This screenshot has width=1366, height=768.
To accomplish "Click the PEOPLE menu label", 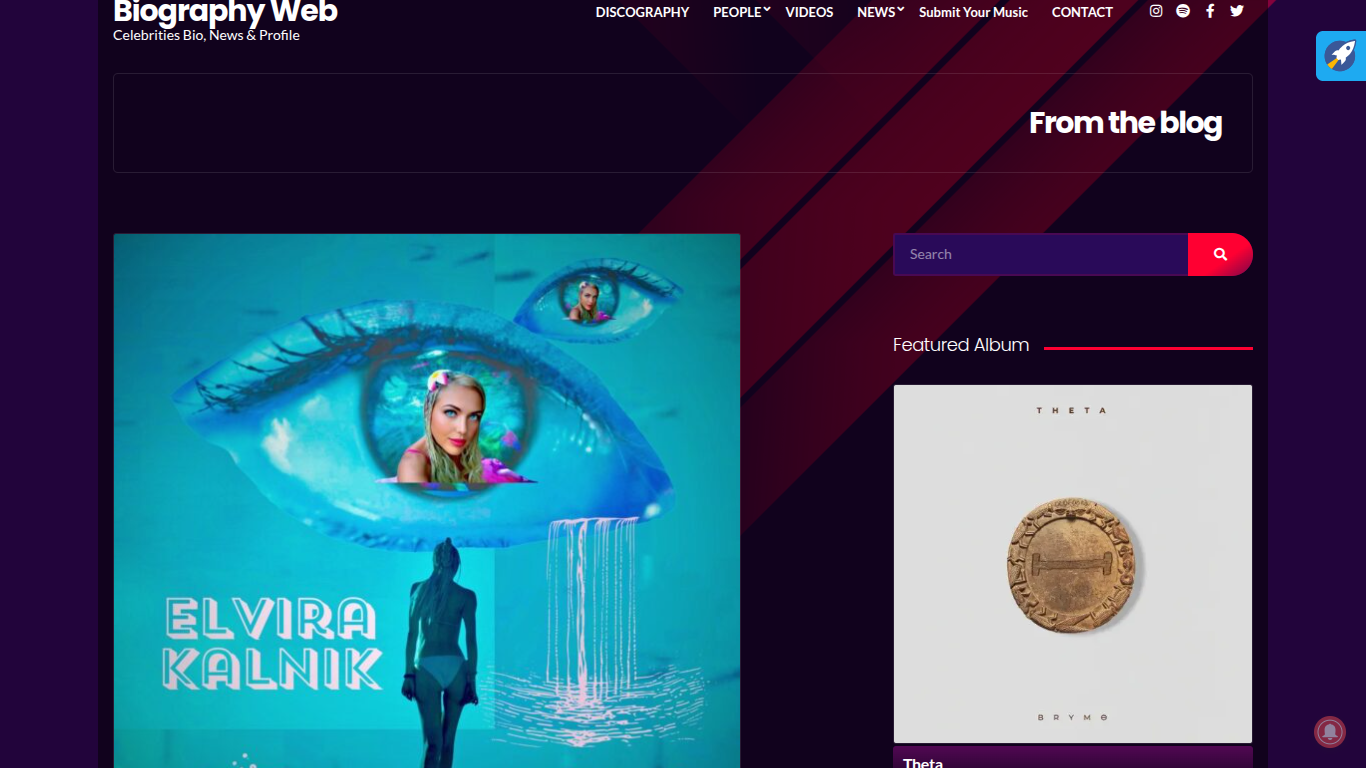I will tap(737, 12).
